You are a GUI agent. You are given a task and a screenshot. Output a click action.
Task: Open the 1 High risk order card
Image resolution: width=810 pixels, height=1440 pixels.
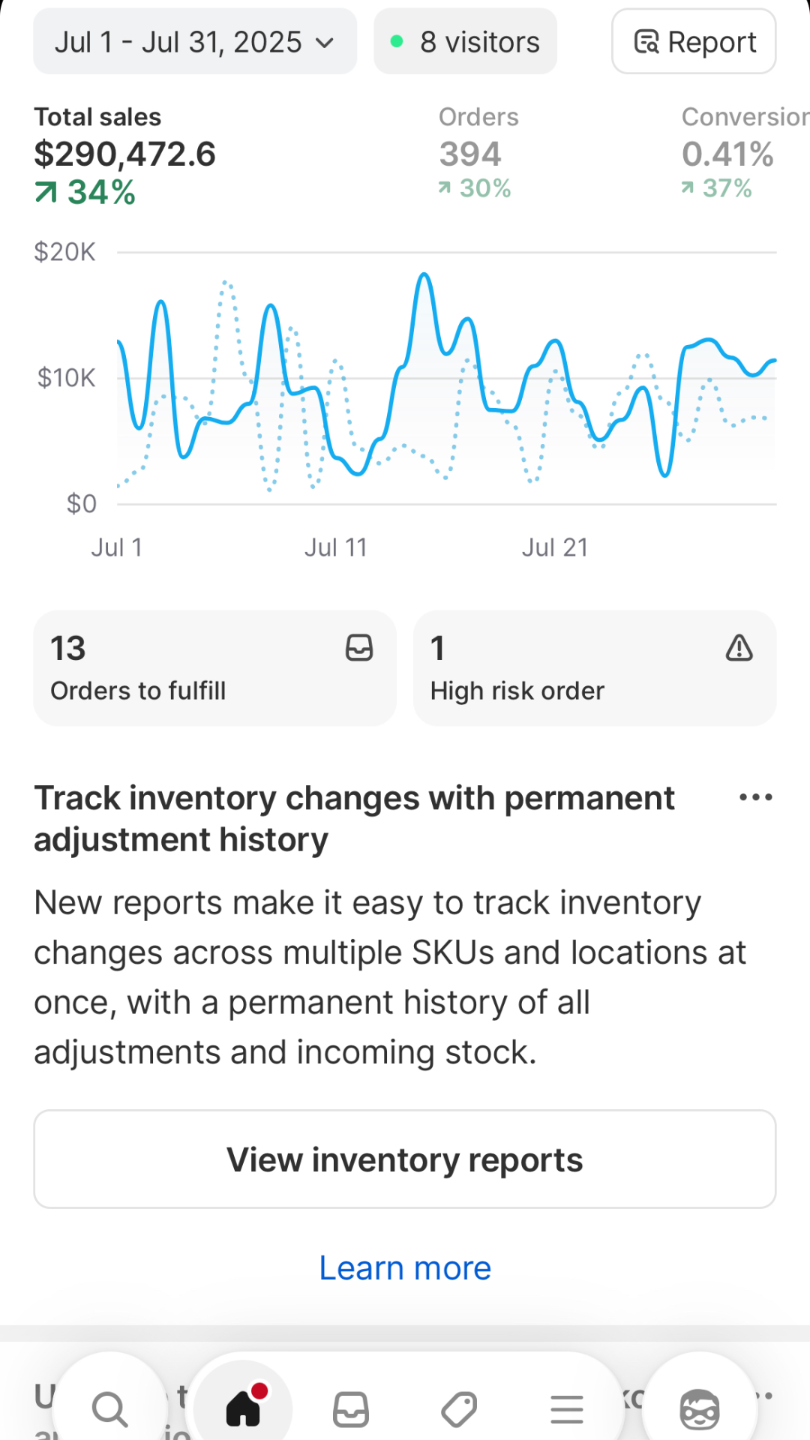(594, 668)
